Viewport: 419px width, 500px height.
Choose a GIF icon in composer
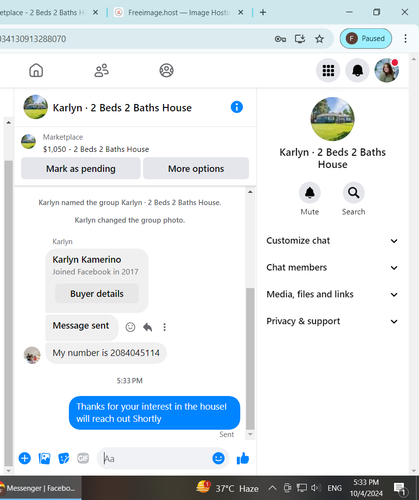[83, 458]
